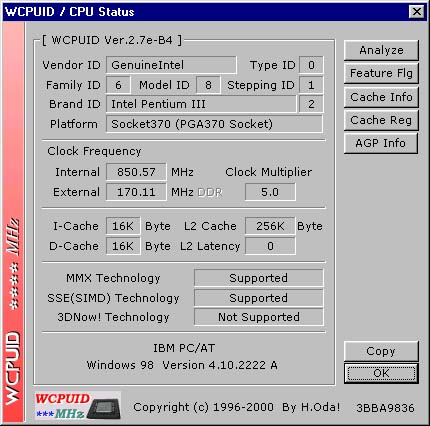Copy the CPU status to clipboard
430x426 pixels.
tap(381, 351)
